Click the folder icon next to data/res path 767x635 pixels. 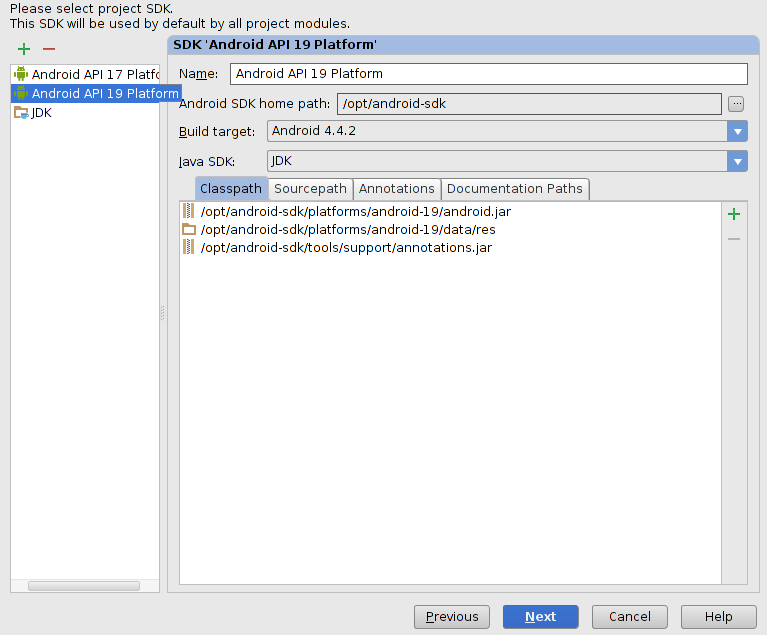tap(189, 229)
